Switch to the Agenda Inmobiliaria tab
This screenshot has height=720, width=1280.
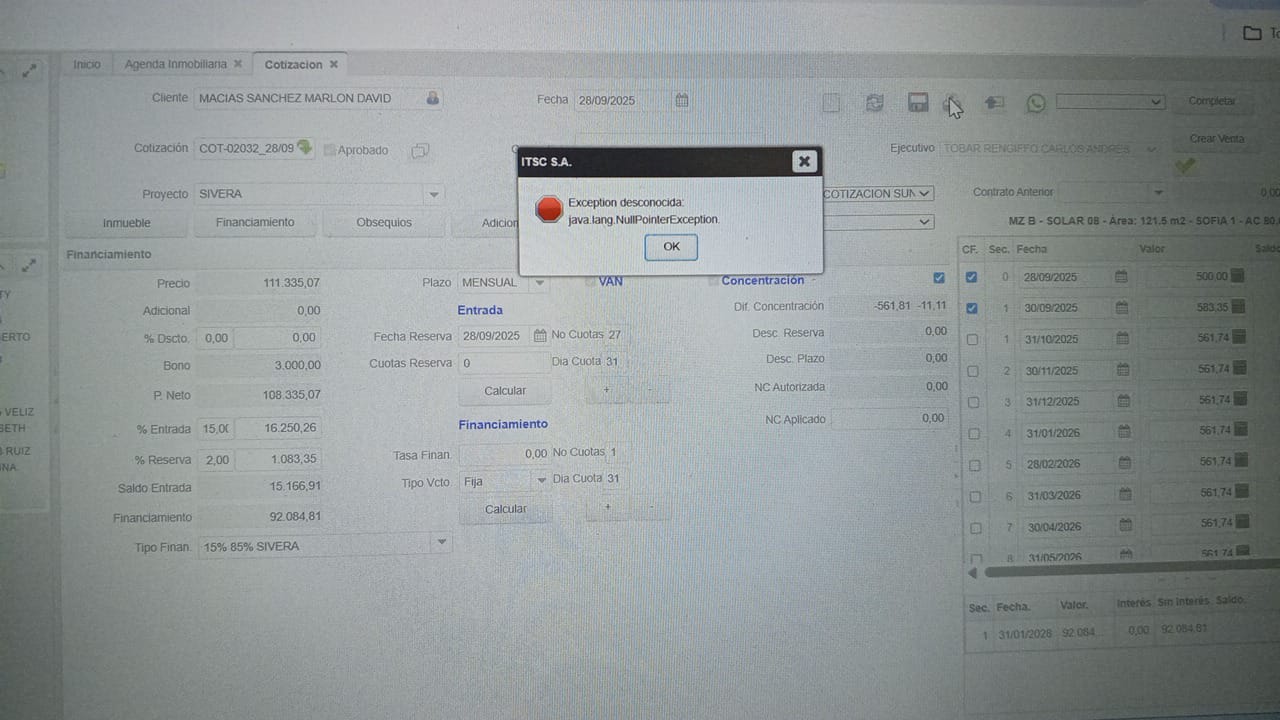coord(175,64)
